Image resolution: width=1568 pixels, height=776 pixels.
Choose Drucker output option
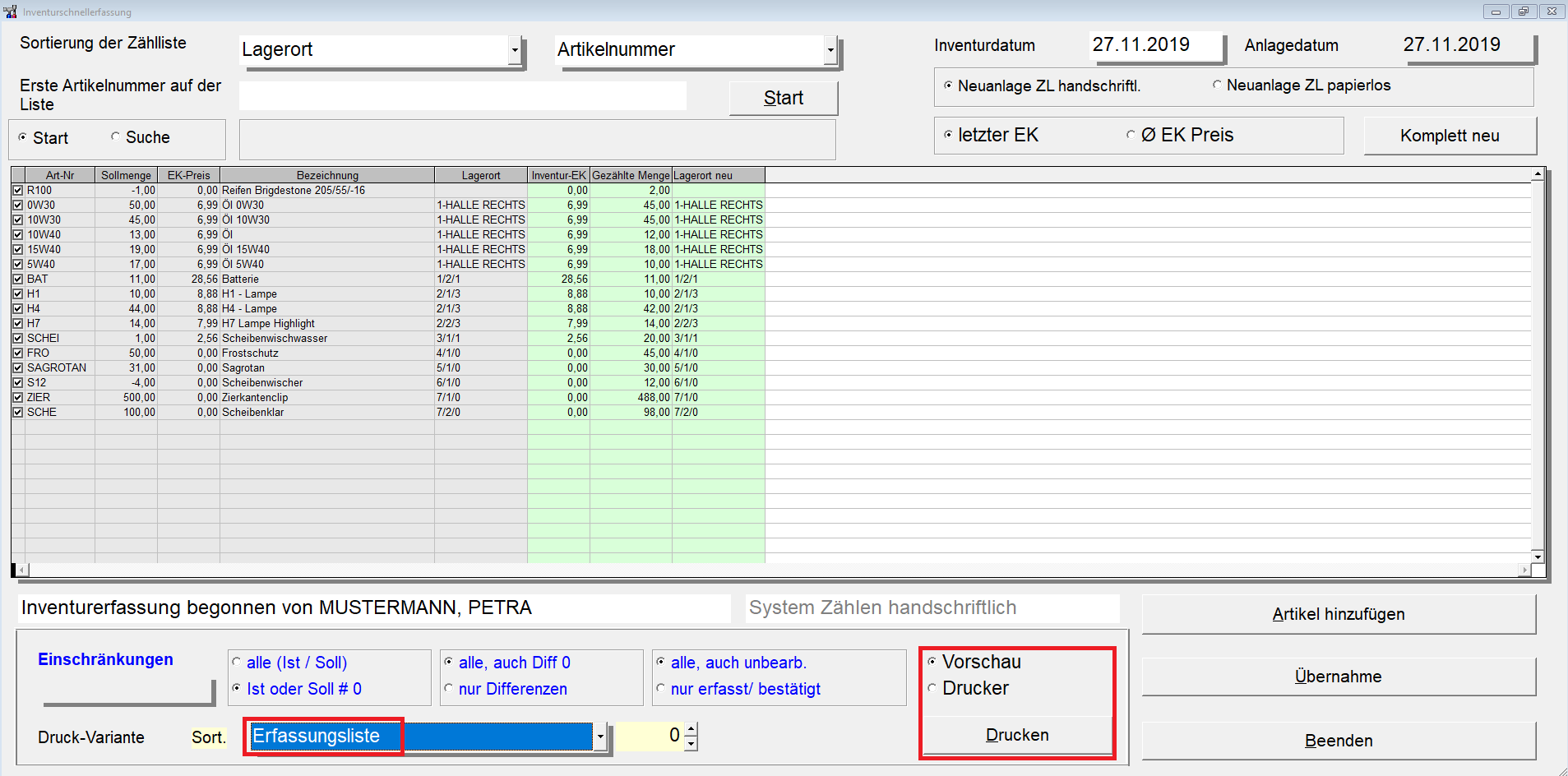coord(932,688)
